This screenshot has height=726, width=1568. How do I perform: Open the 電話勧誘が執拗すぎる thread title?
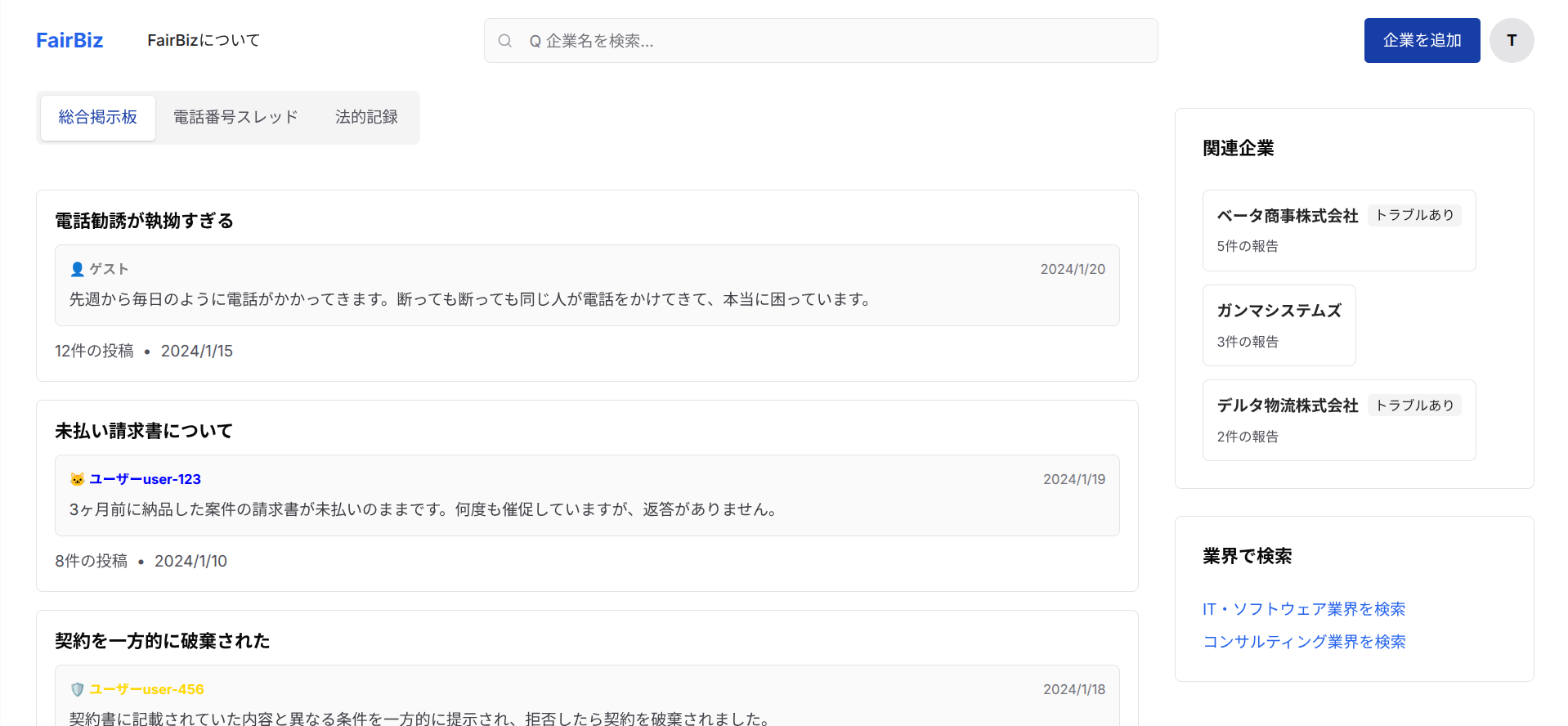(x=145, y=221)
